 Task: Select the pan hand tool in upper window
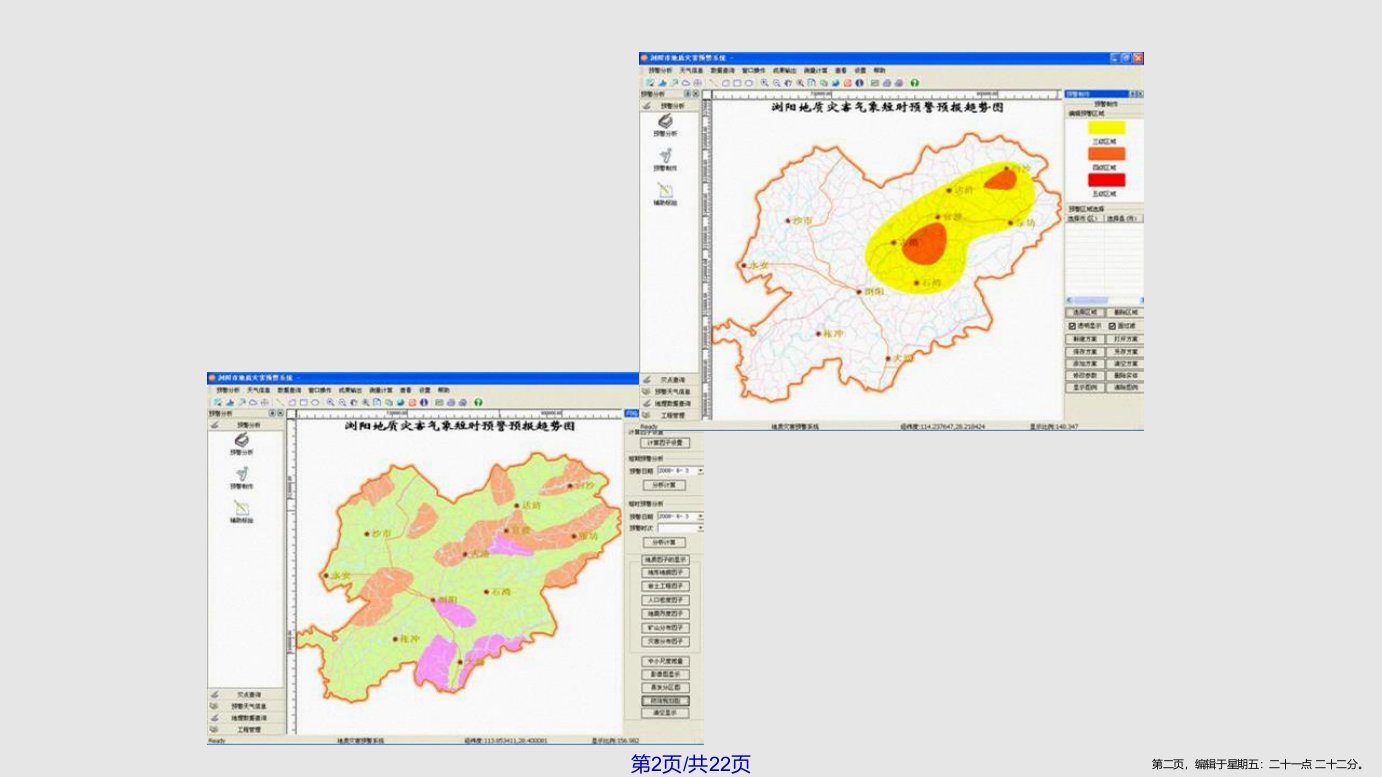tap(788, 83)
